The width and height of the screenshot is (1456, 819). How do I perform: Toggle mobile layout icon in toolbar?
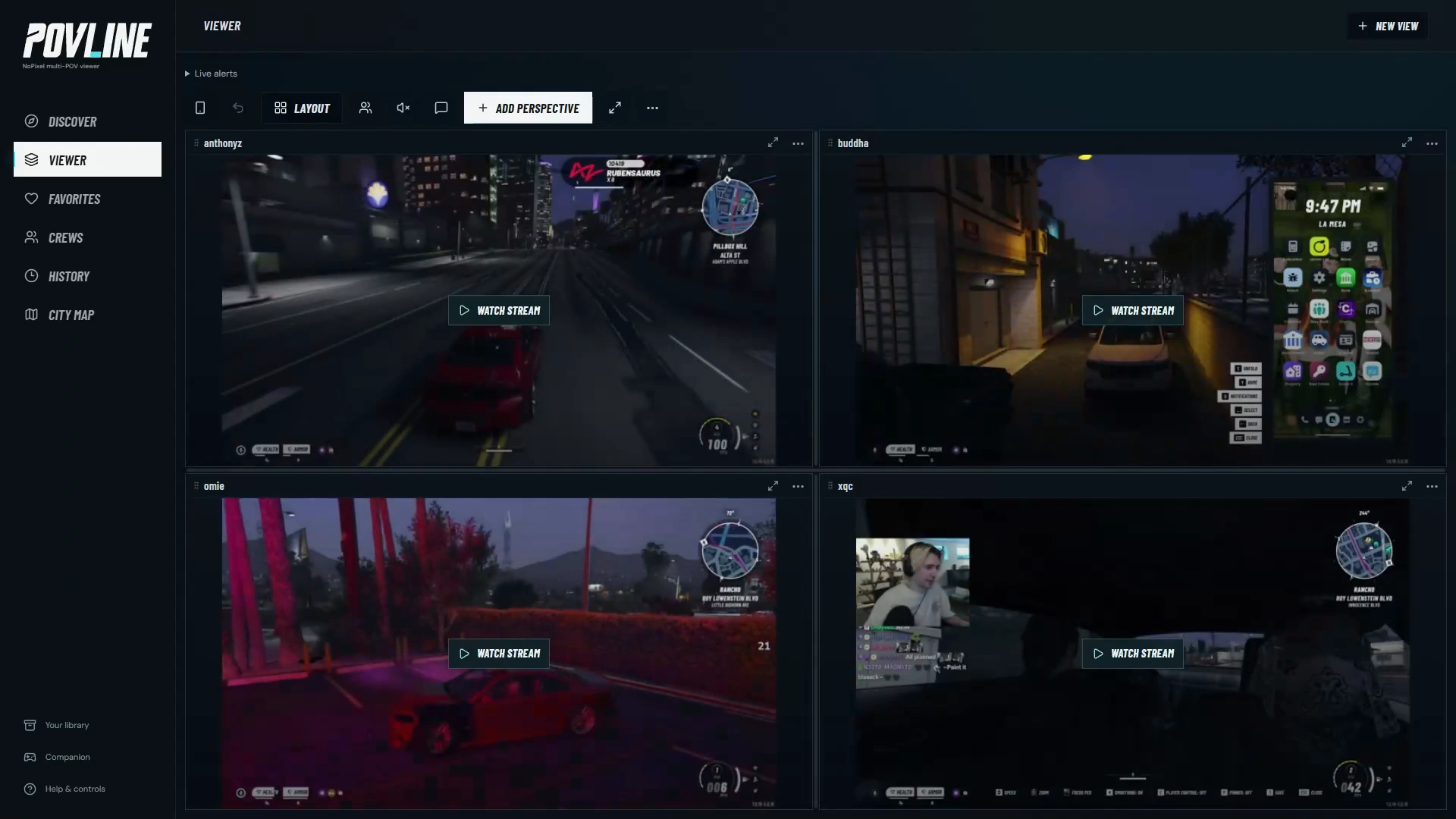pyautogui.click(x=200, y=108)
